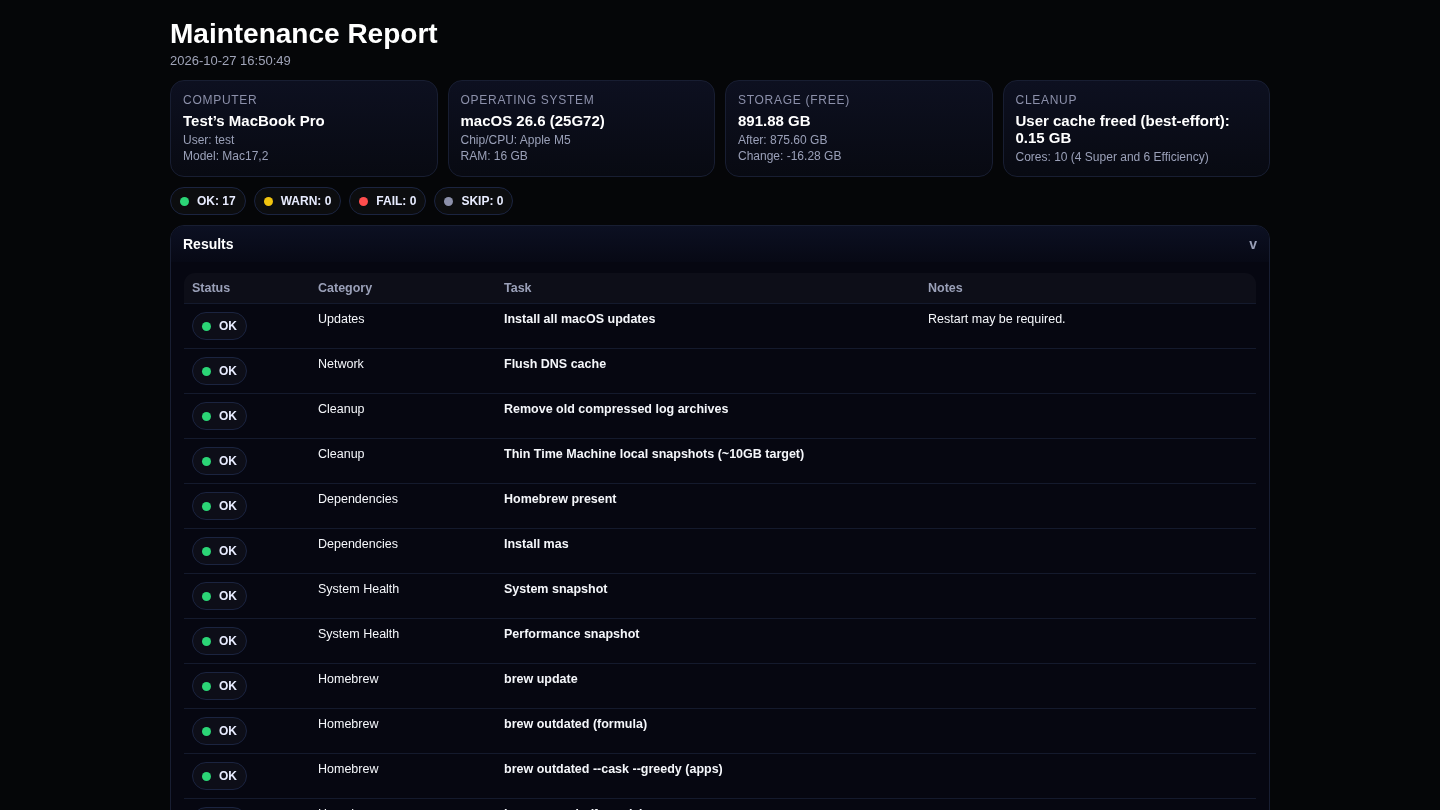
Task: Click the Test's MacBook Pro computer name
Action: tap(254, 121)
